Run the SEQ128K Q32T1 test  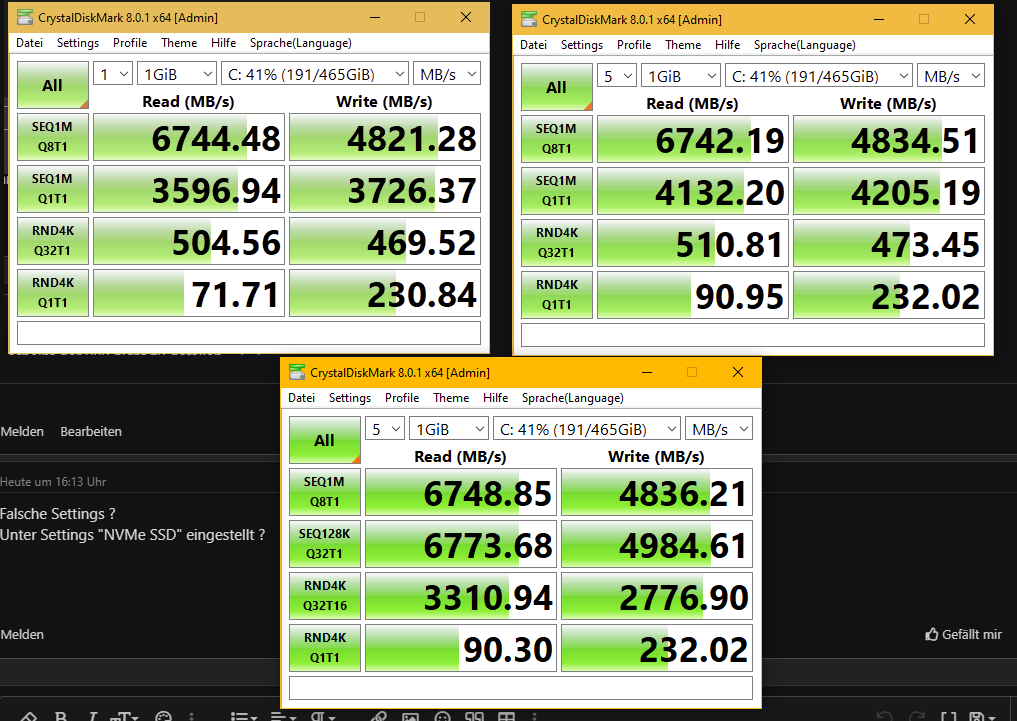(325, 544)
